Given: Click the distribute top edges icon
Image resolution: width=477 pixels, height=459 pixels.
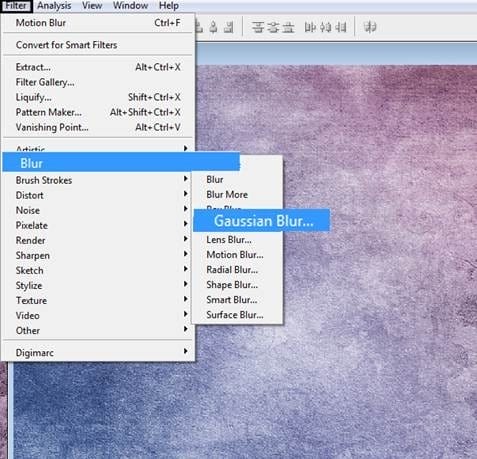Looking at the screenshot, I should pyautogui.click(x=258, y=27).
